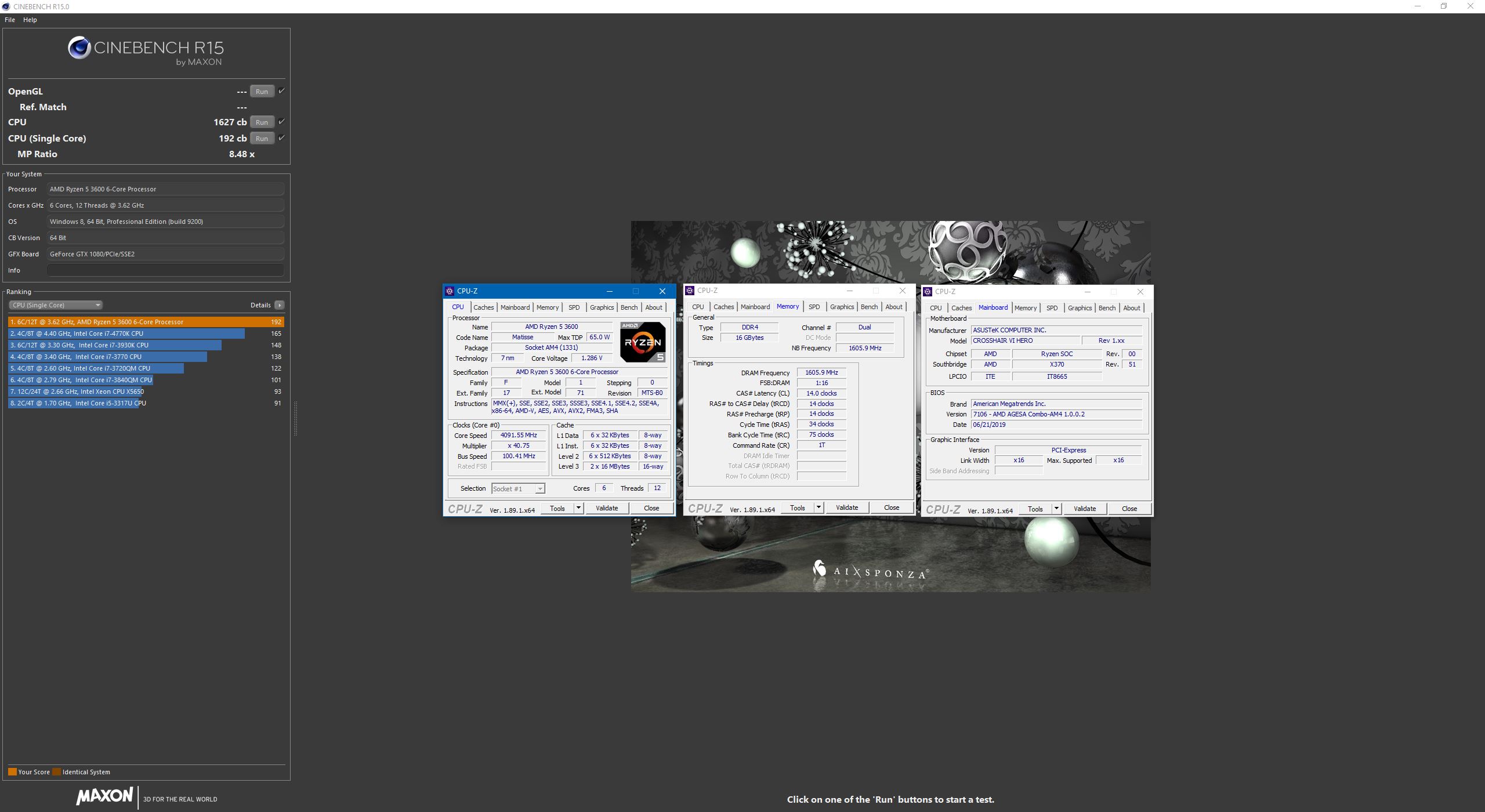This screenshot has height=812, width=1485.
Task: Select Ryzen 5 3600 ranking row
Action: [146, 322]
